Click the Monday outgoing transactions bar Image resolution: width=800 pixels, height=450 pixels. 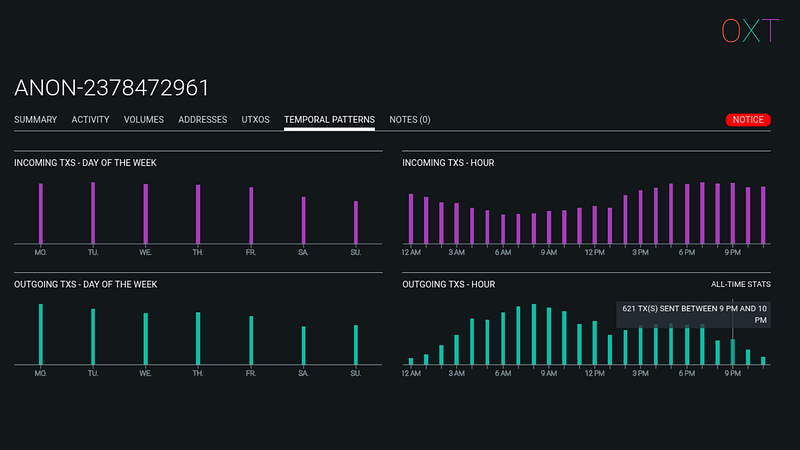(41, 334)
